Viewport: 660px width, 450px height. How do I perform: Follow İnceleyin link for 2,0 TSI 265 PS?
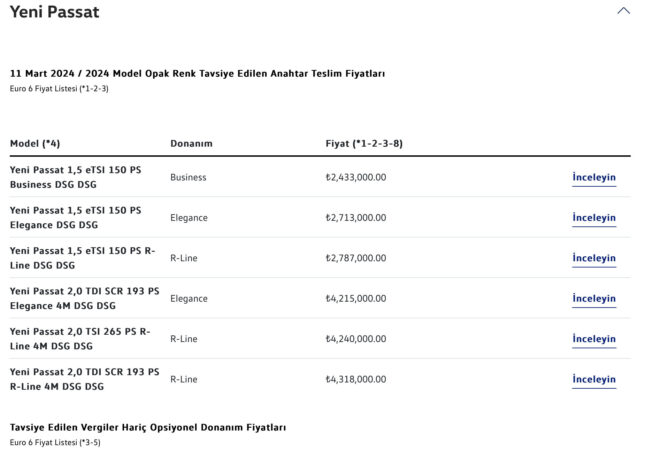click(x=594, y=339)
